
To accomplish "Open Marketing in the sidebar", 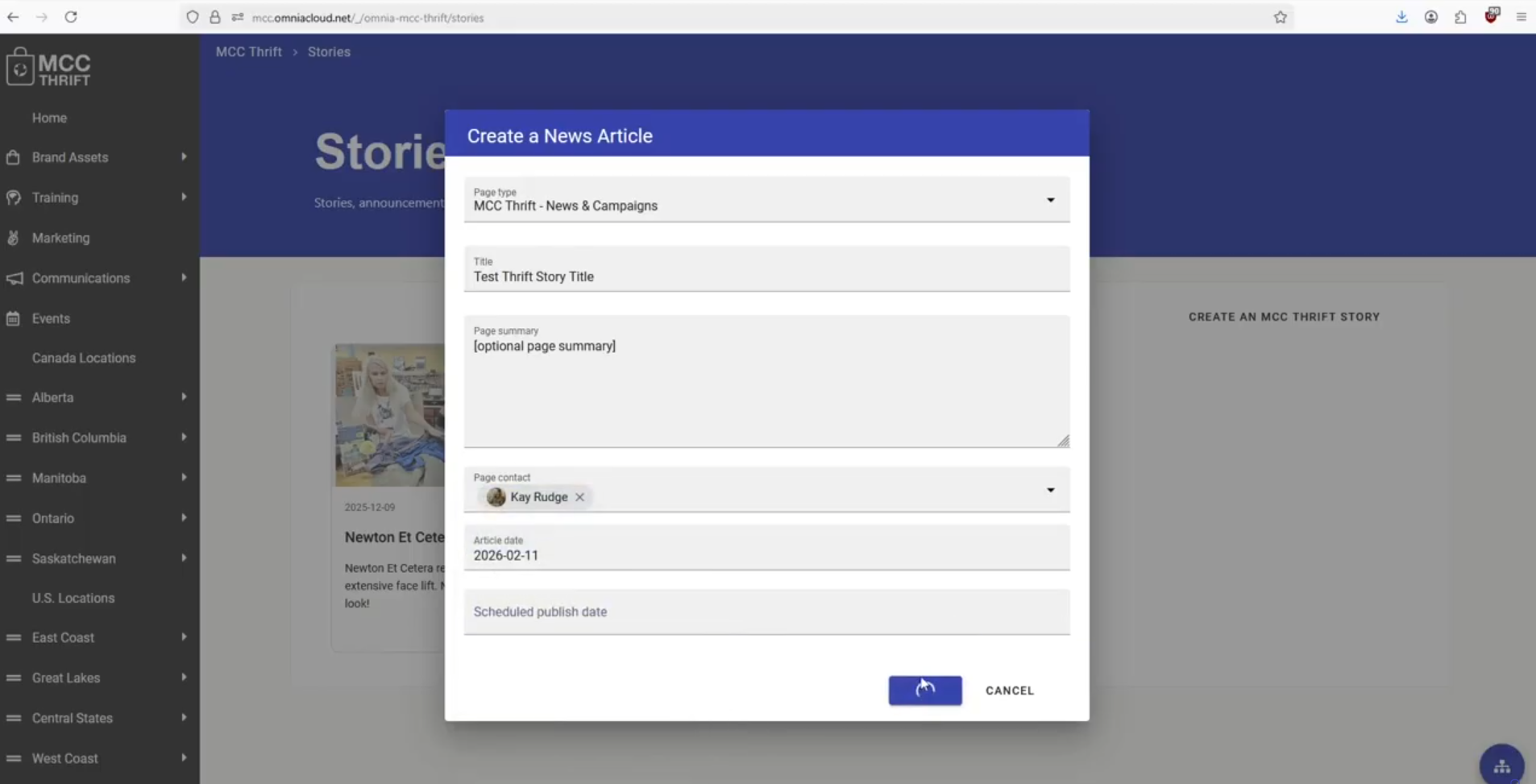I will 60,238.
